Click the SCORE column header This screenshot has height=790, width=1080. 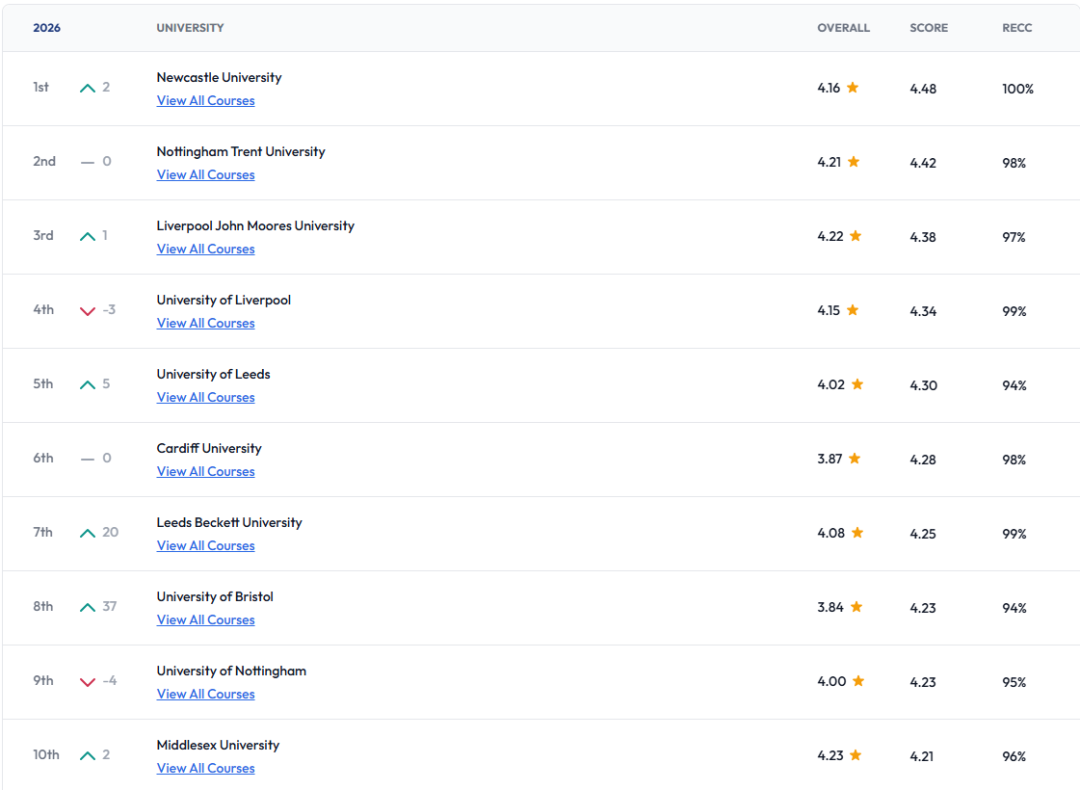click(x=928, y=28)
